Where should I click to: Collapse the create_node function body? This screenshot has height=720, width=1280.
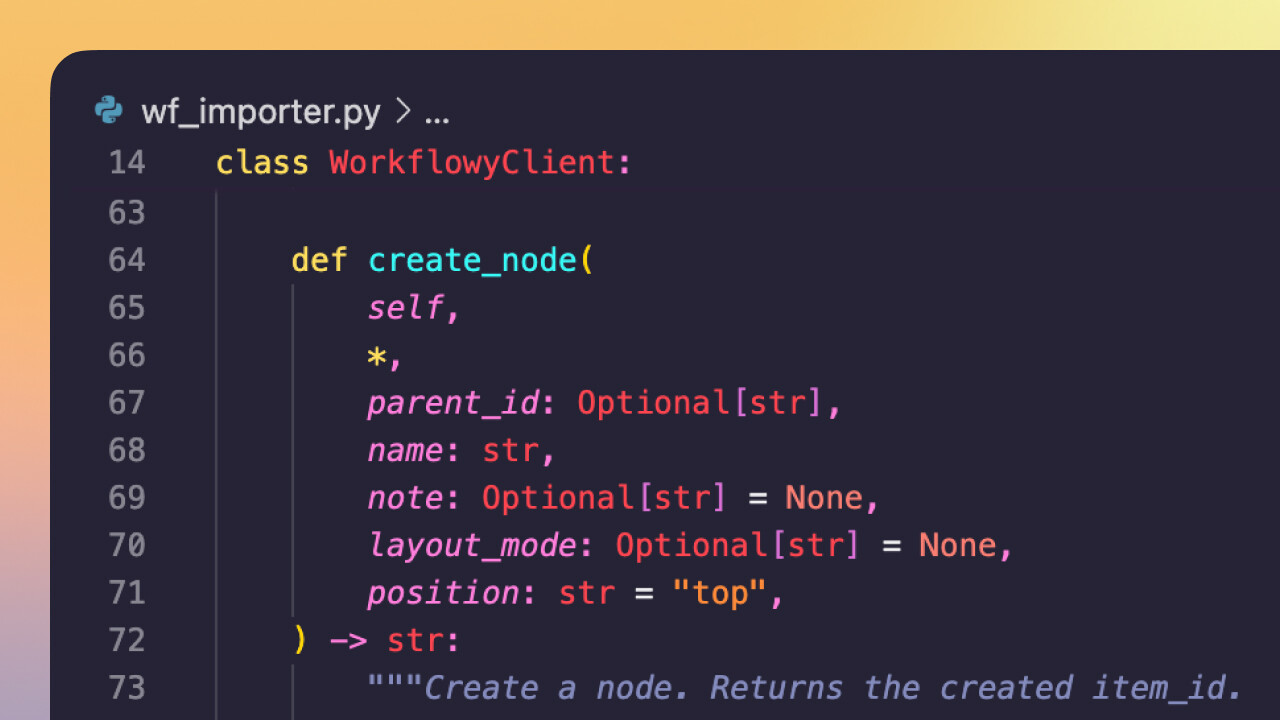point(180,259)
